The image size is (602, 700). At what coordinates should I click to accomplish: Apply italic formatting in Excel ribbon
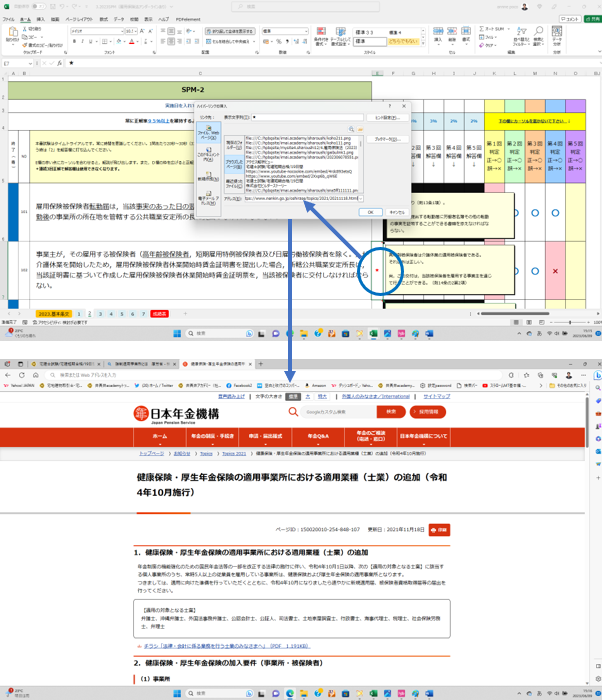82,42
